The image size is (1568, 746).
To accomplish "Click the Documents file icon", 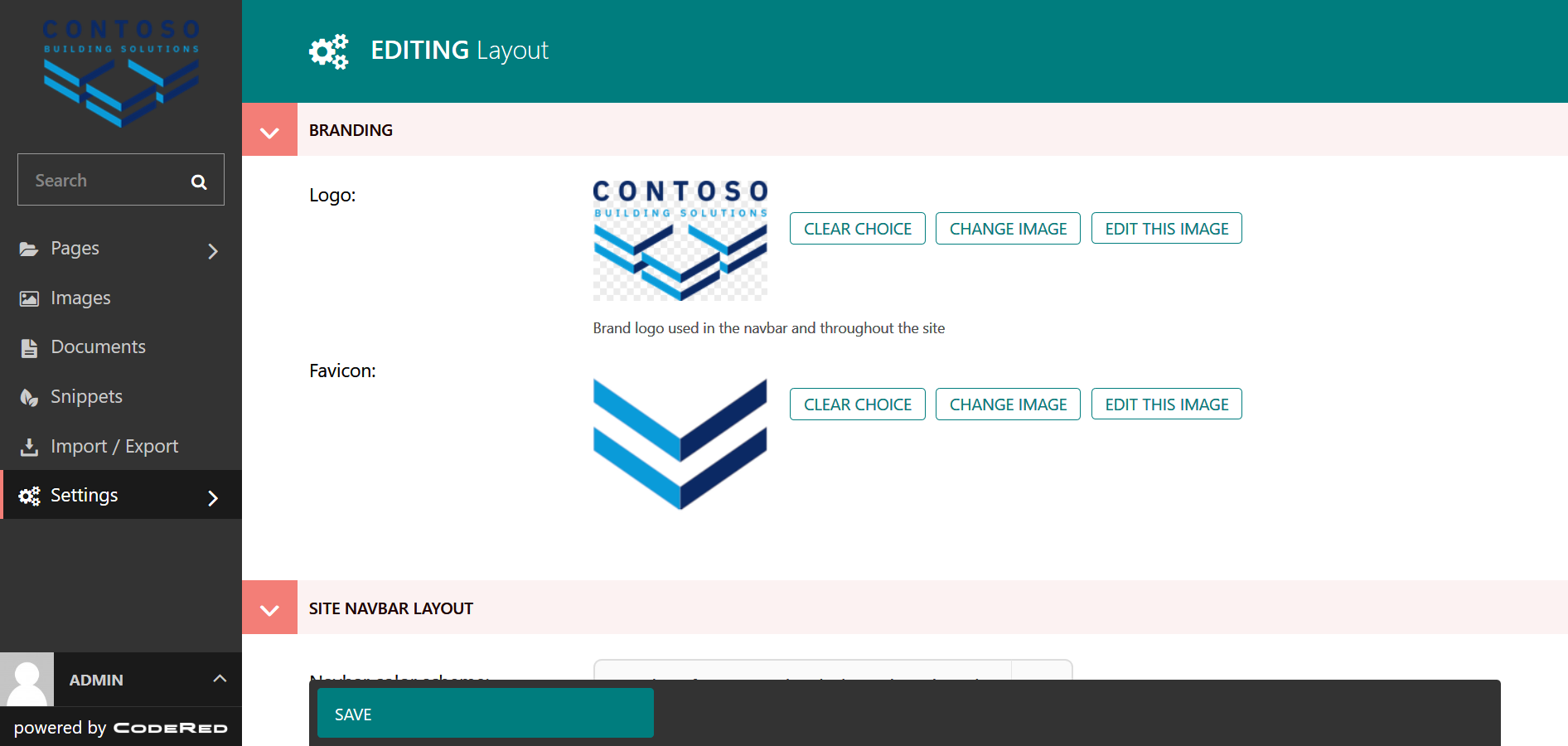I will [29, 348].
